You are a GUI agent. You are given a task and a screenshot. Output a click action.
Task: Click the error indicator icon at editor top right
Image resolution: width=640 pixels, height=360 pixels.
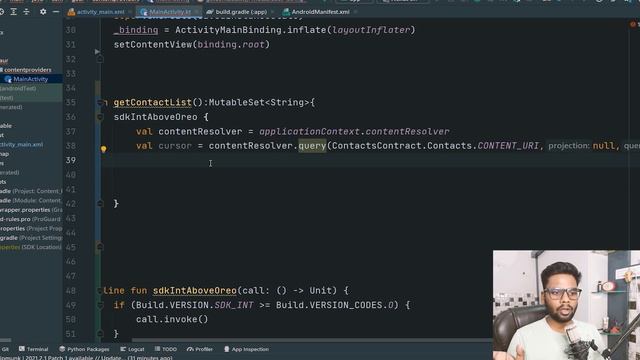coord(633,24)
